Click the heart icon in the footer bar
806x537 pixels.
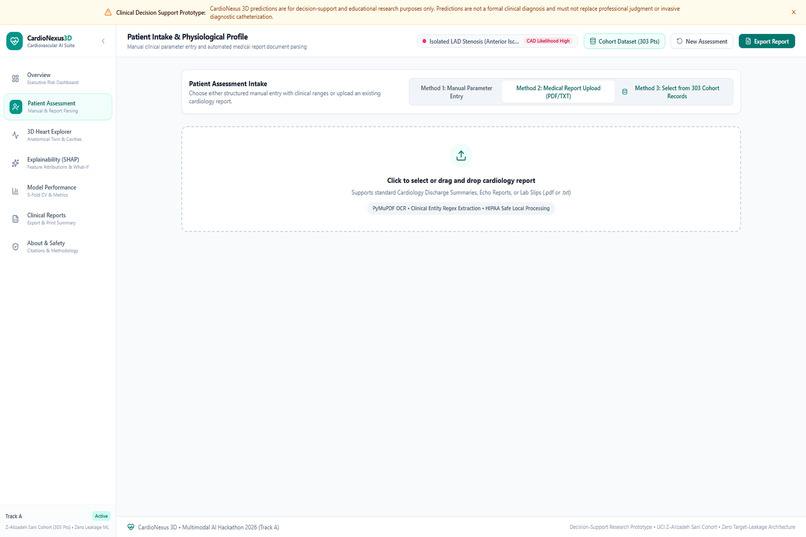[x=131, y=527]
